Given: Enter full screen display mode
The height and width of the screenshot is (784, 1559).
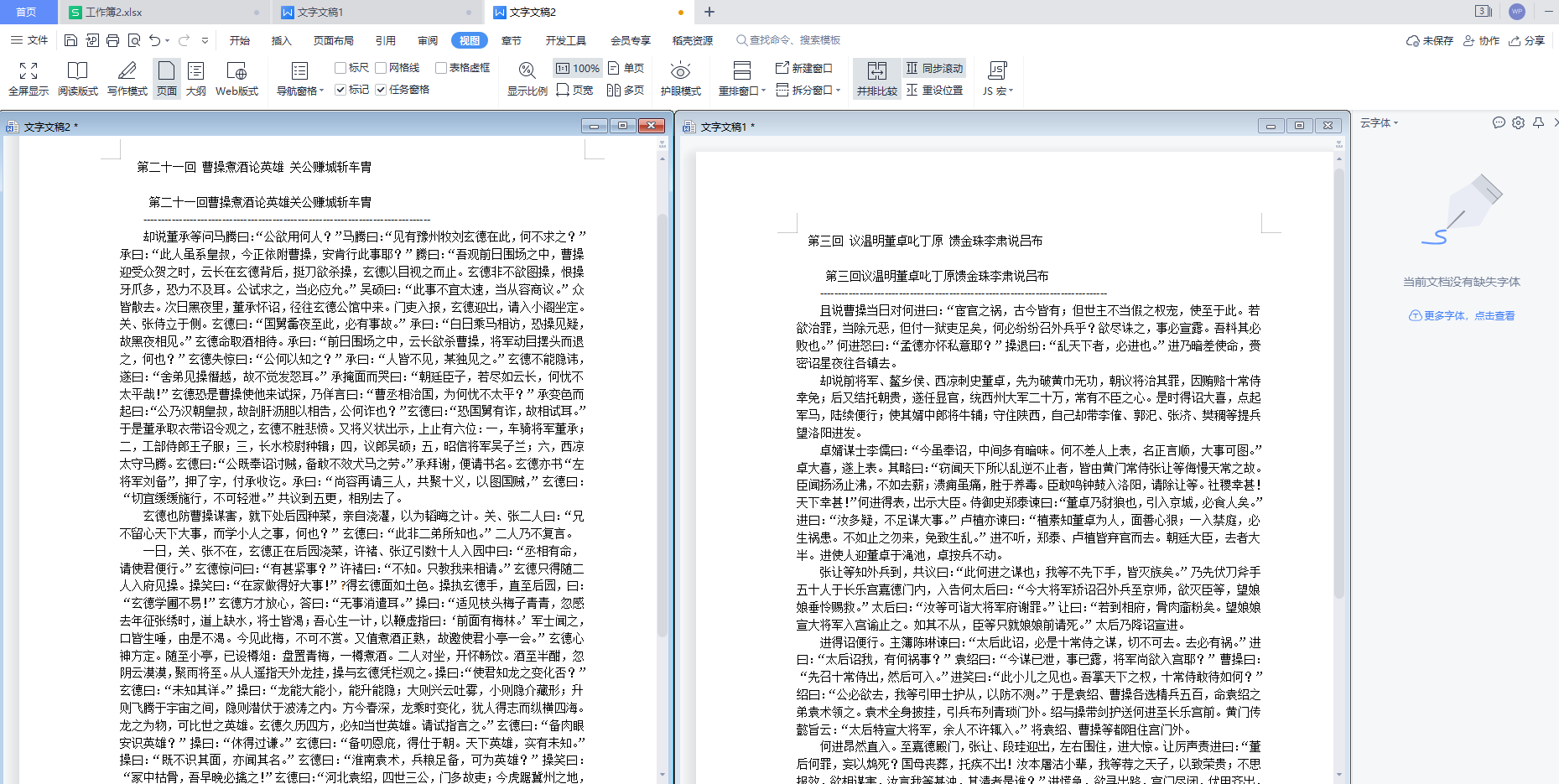Looking at the screenshot, I should click(29, 79).
